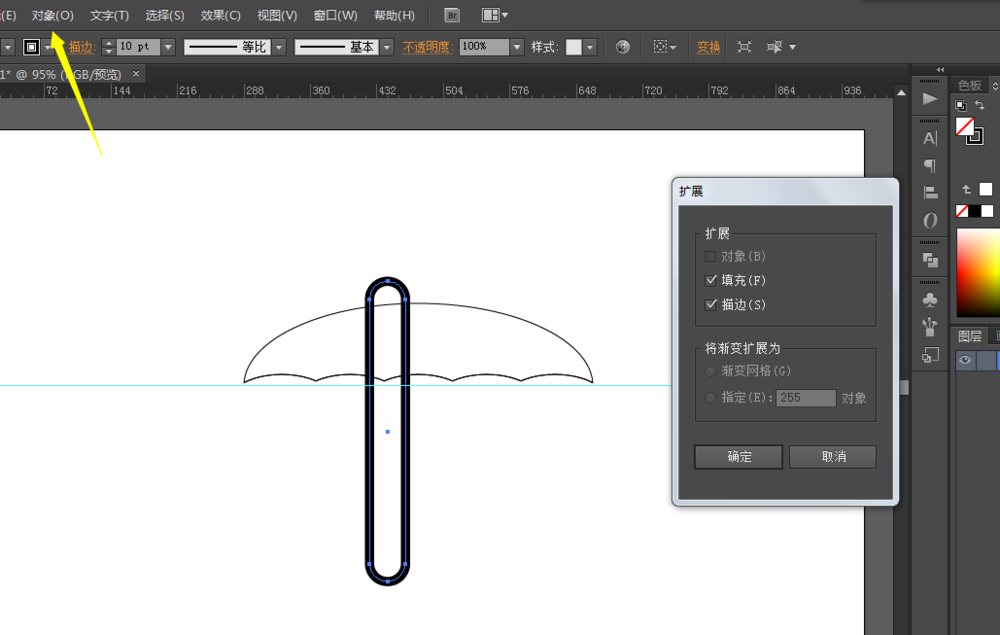Uncheck the 填充(F) checkbox
This screenshot has height=635, width=1000.
click(x=711, y=281)
